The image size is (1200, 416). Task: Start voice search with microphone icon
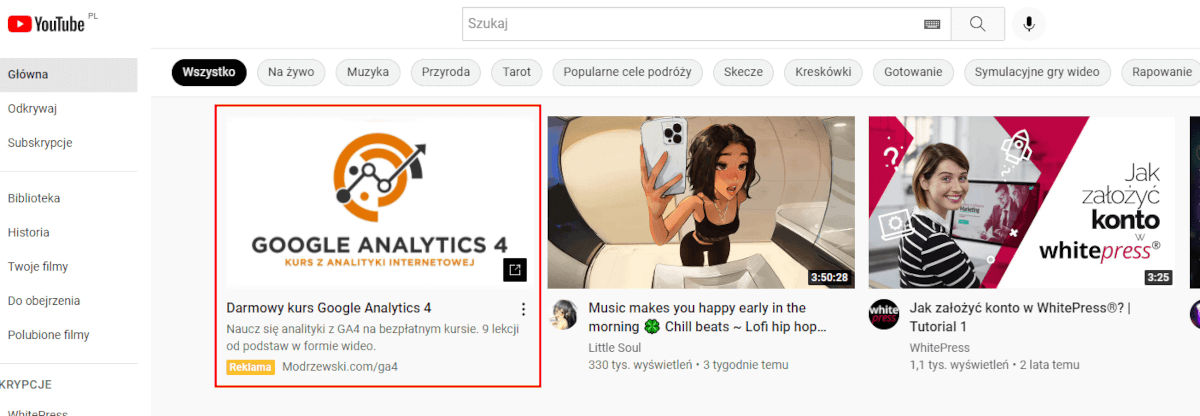pos(1029,24)
